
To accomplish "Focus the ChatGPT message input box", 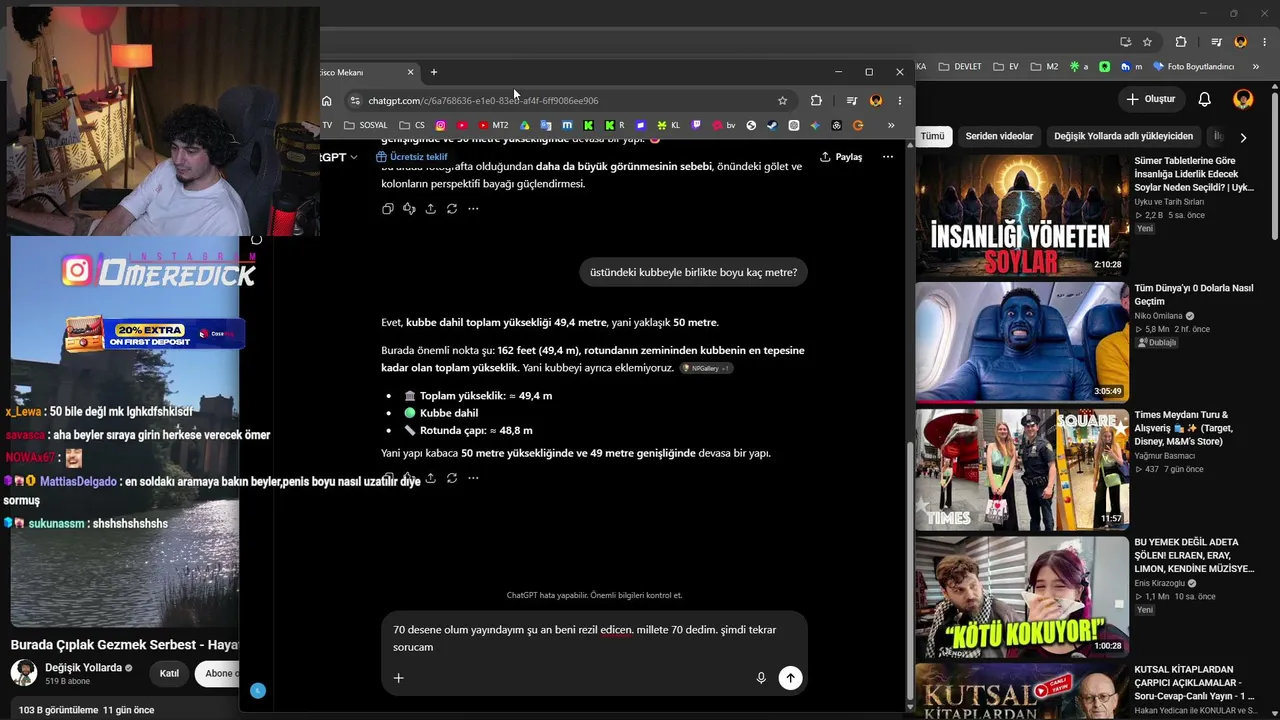I will (x=592, y=638).
